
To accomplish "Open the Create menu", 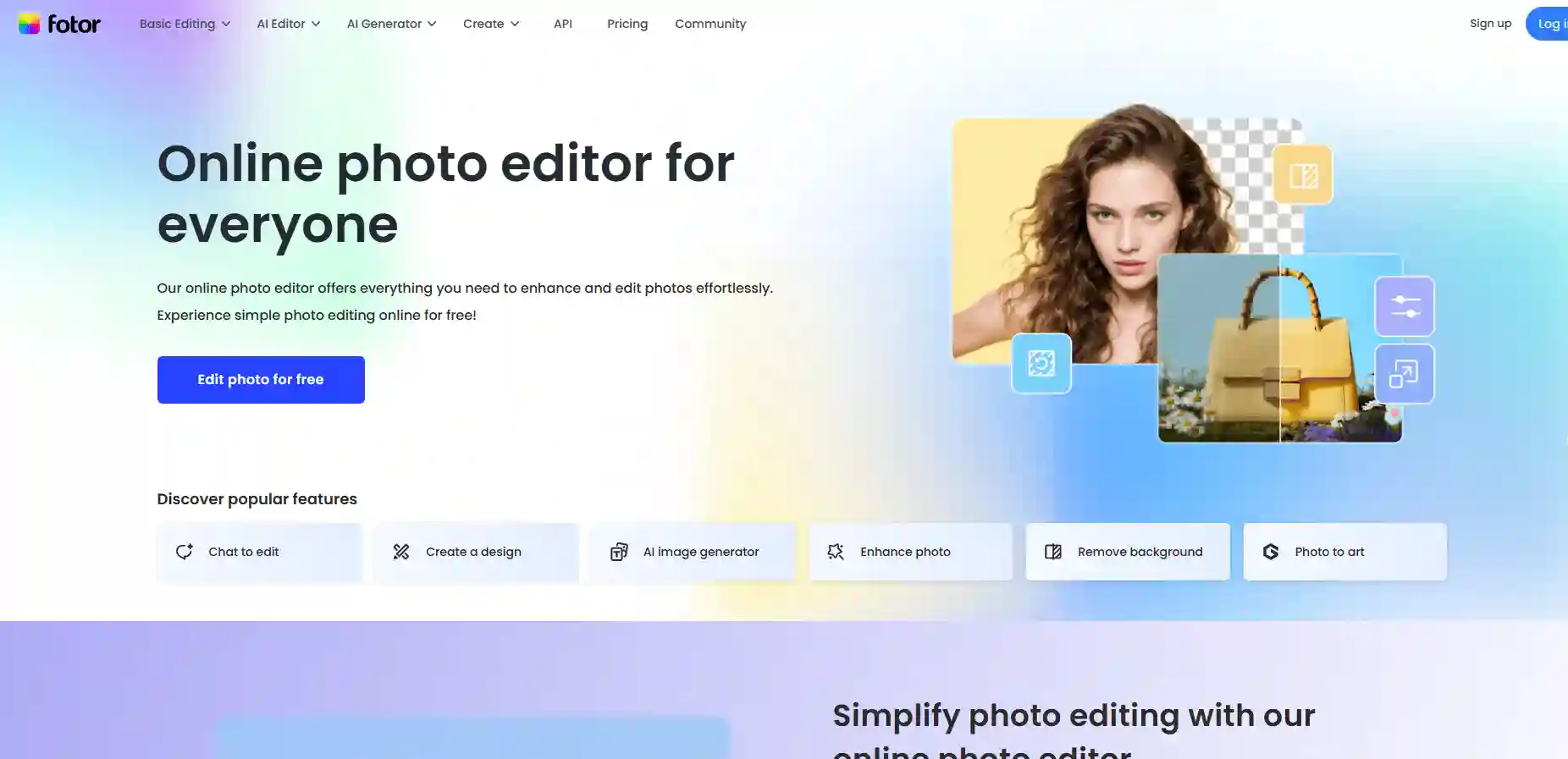I will [491, 24].
